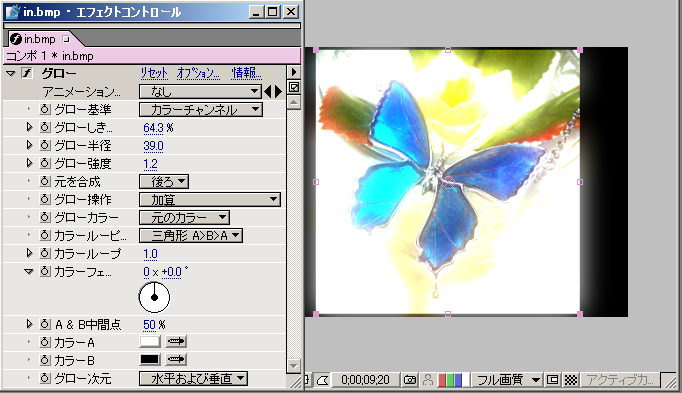Click the snapshot camera icon
The image size is (682, 394).
[x=409, y=380]
